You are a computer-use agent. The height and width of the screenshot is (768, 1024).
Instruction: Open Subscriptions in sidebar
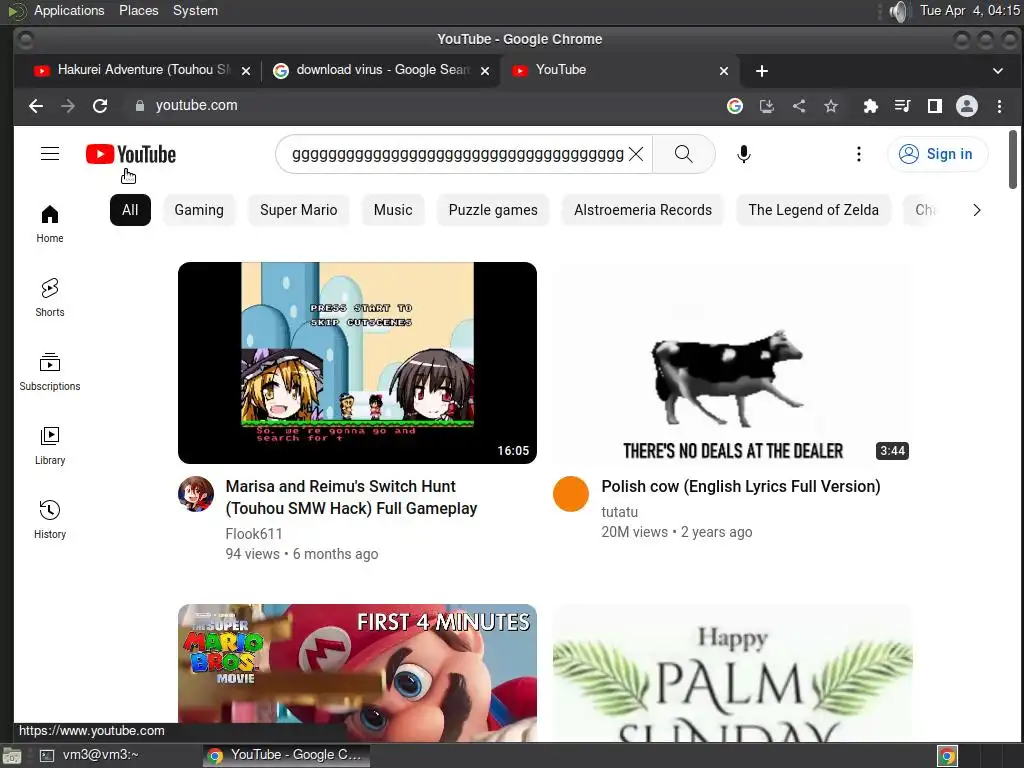click(x=50, y=372)
